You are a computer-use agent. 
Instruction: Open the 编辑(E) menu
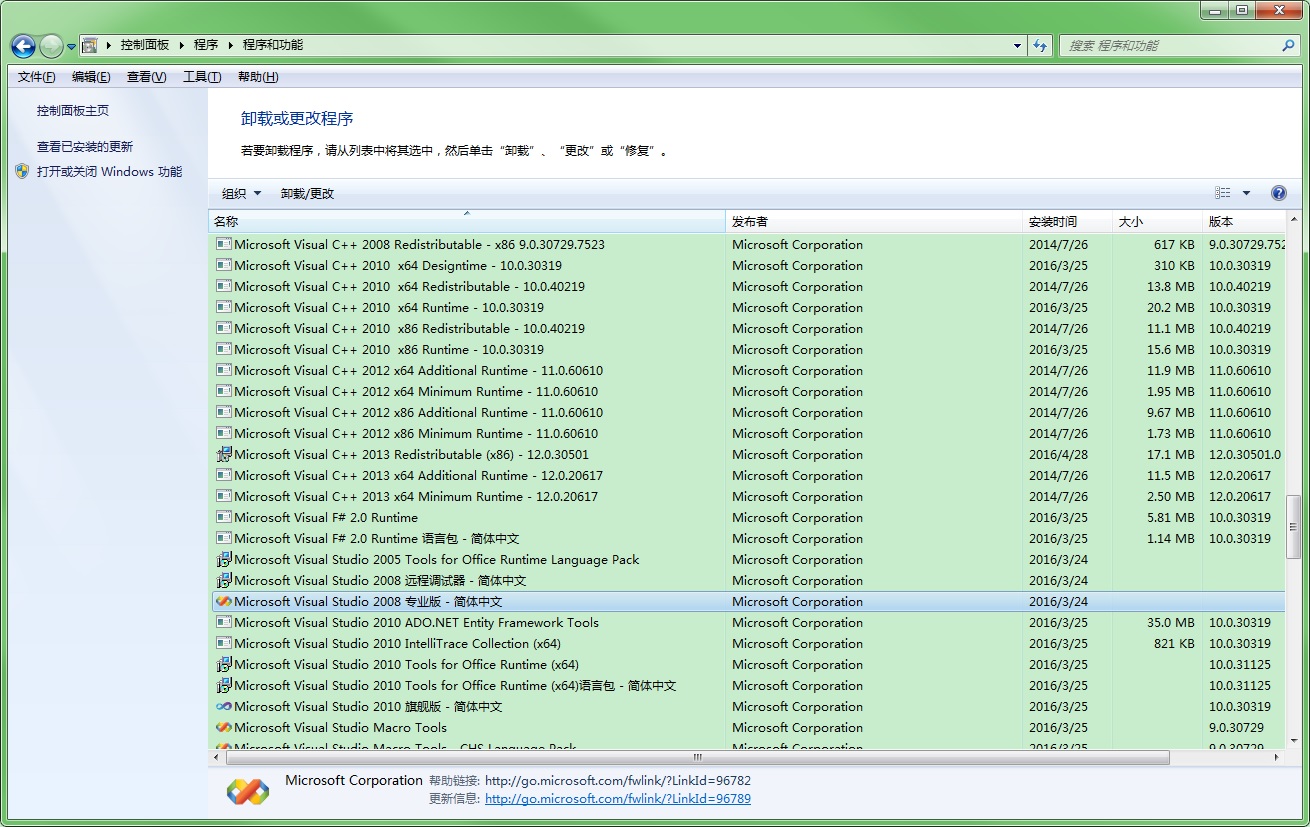(x=91, y=77)
